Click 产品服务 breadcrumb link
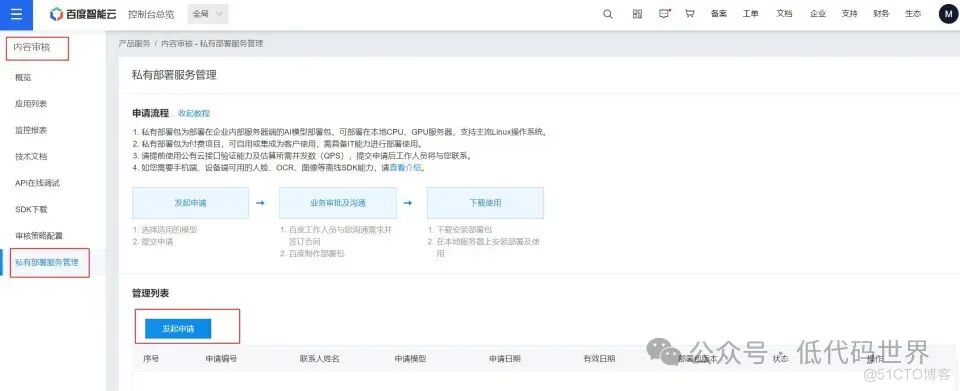The image size is (960, 391). point(134,44)
